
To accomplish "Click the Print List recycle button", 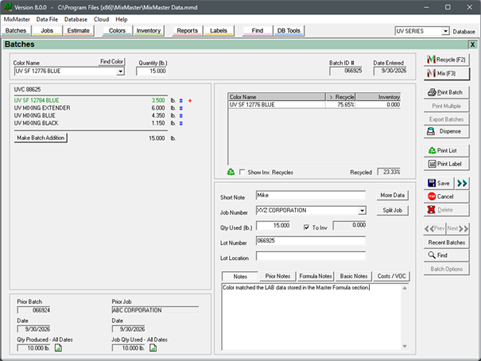I will pyautogui.click(x=447, y=151).
